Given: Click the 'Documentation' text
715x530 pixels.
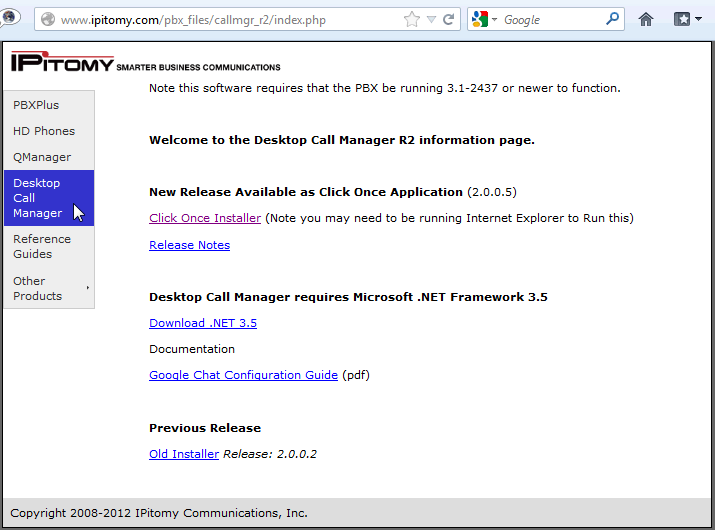Looking at the screenshot, I should (192, 349).
